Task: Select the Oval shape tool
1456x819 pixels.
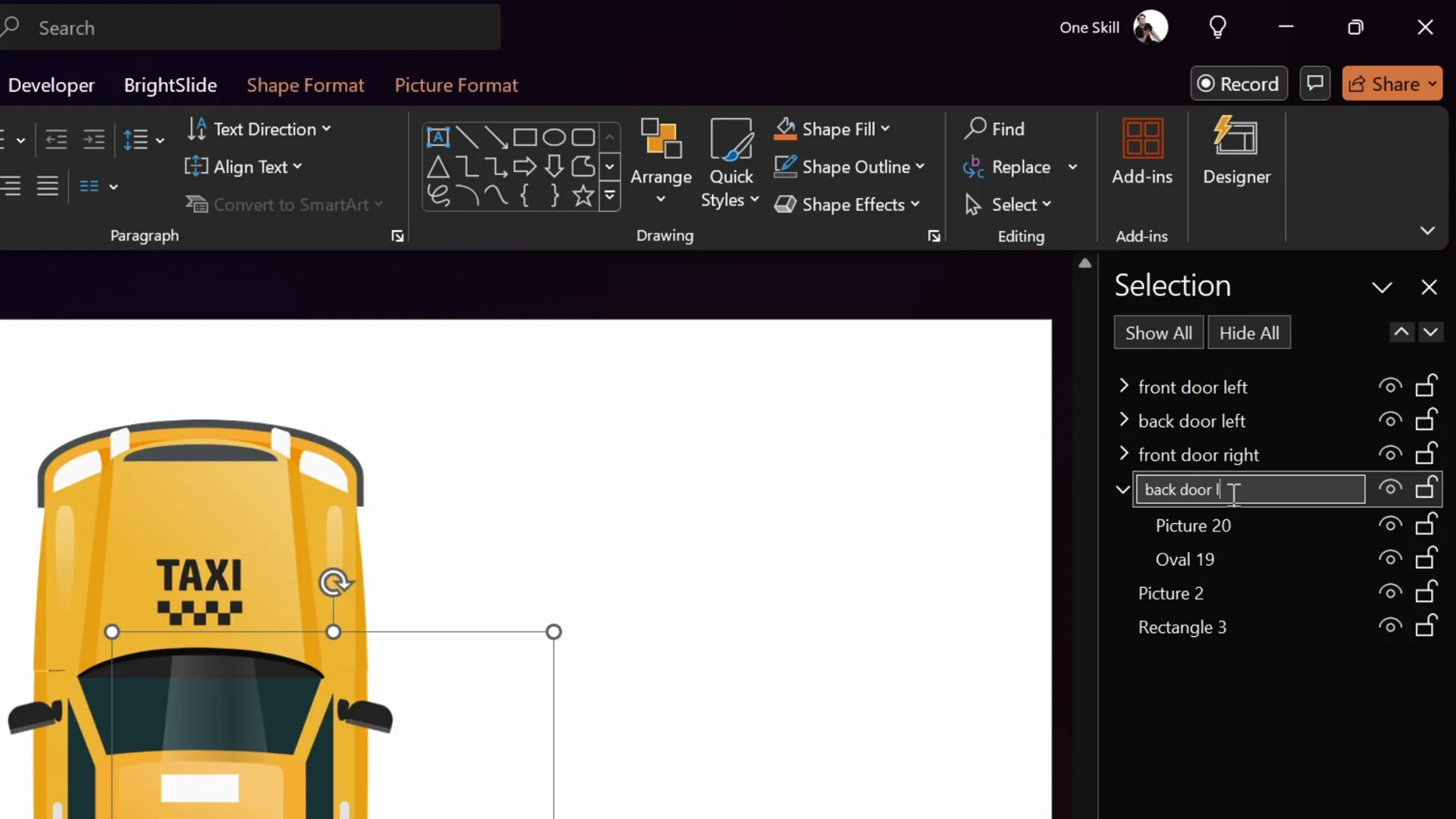Action: pyautogui.click(x=554, y=136)
